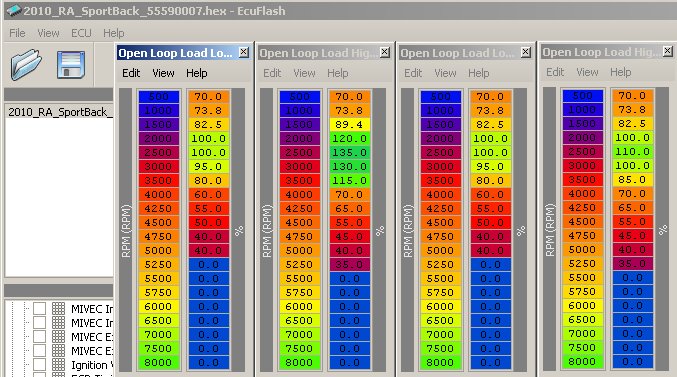Open main View menu beside ECU
The image size is (677, 377).
click(48, 33)
